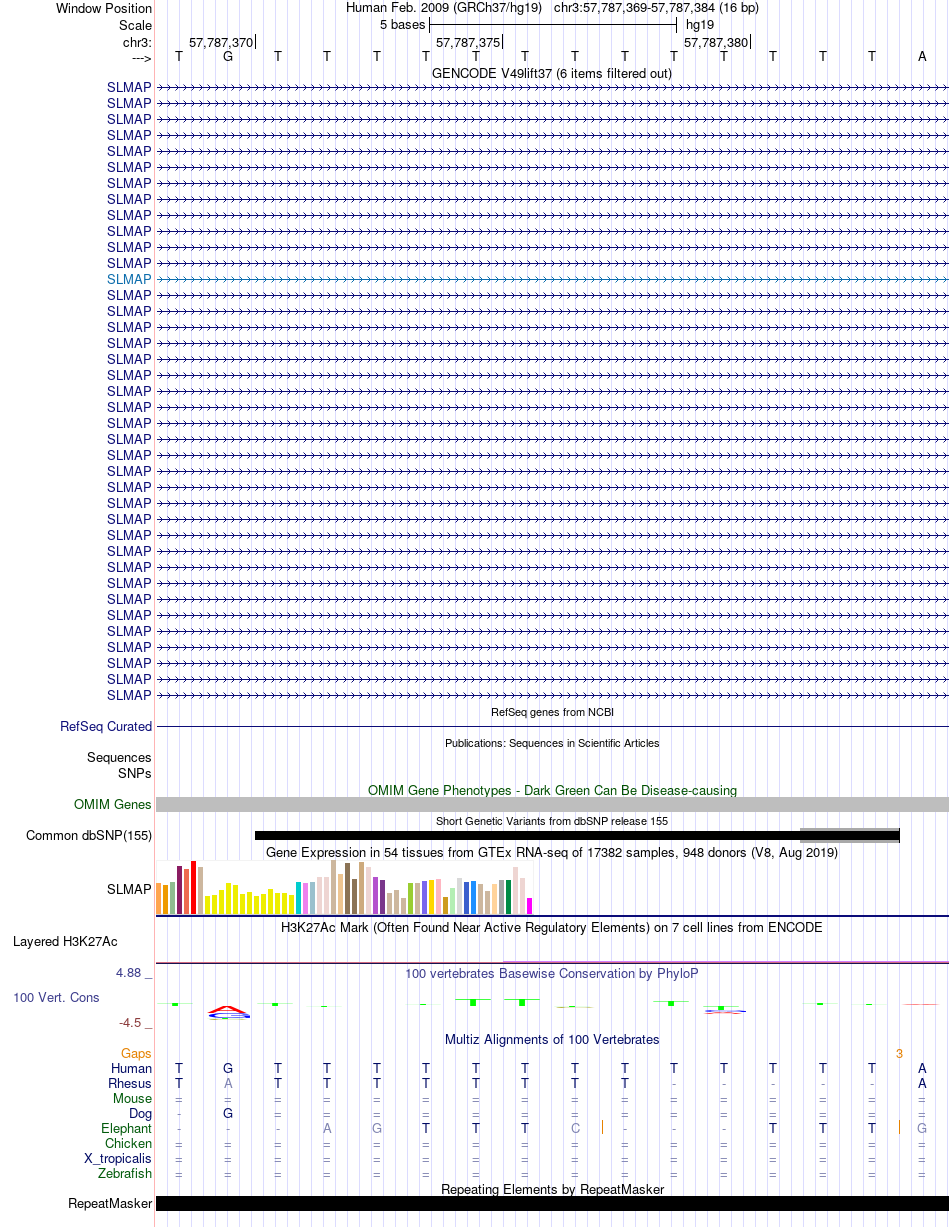Click the orange "Gaps" row label
Screen dimensions: 950x1227
[136, 1053]
